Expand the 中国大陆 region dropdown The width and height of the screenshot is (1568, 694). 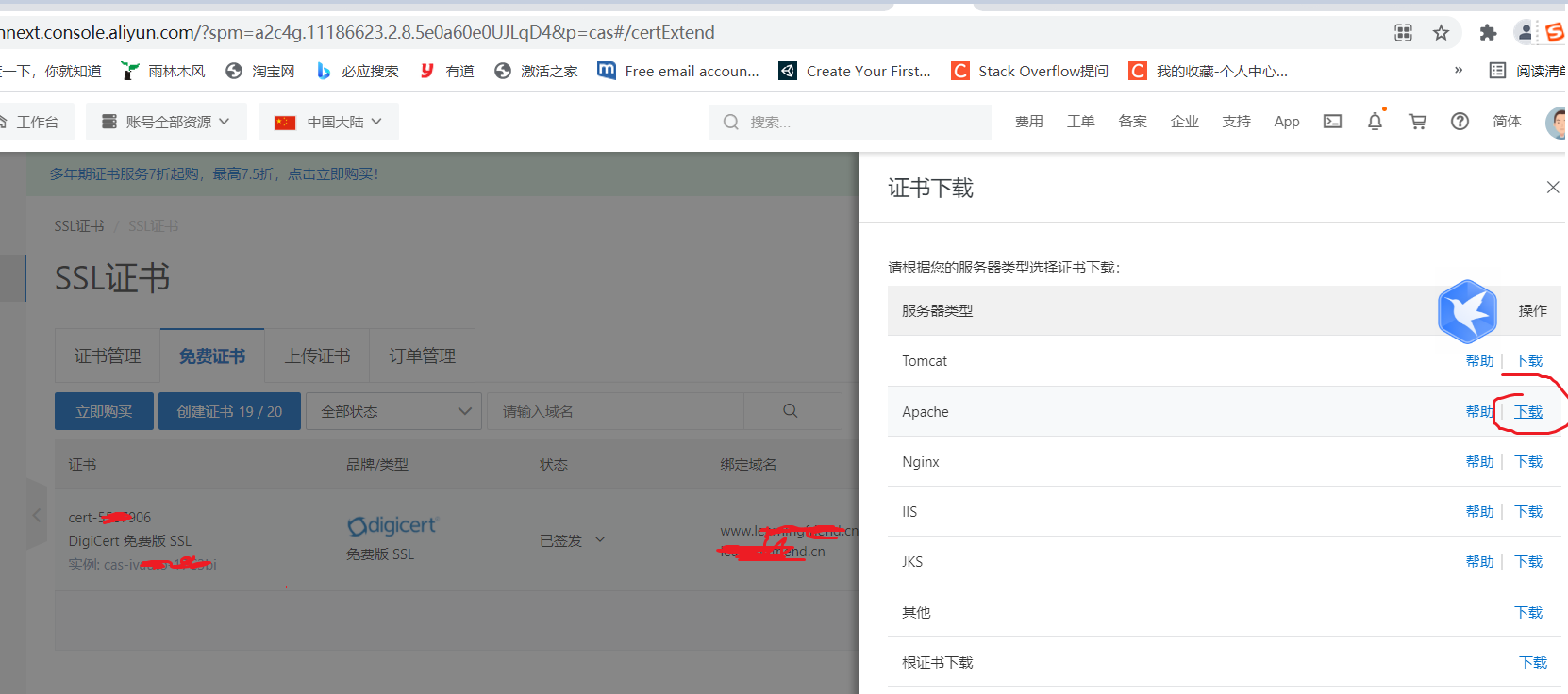click(328, 122)
